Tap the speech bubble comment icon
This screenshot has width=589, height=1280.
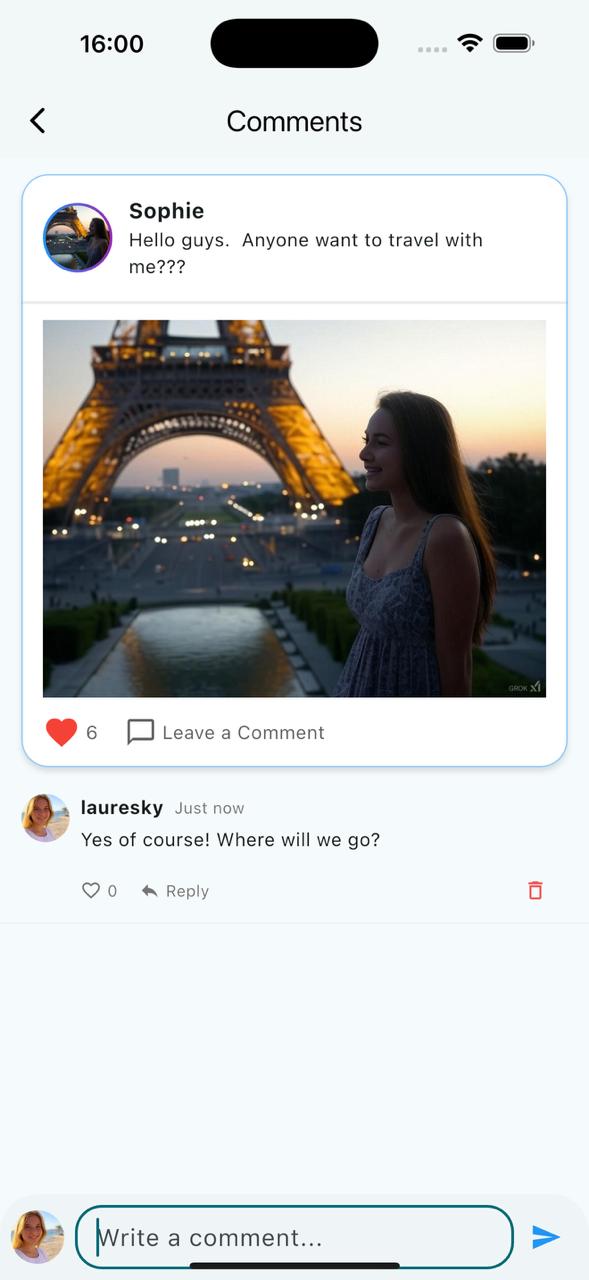(x=140, y=732)
